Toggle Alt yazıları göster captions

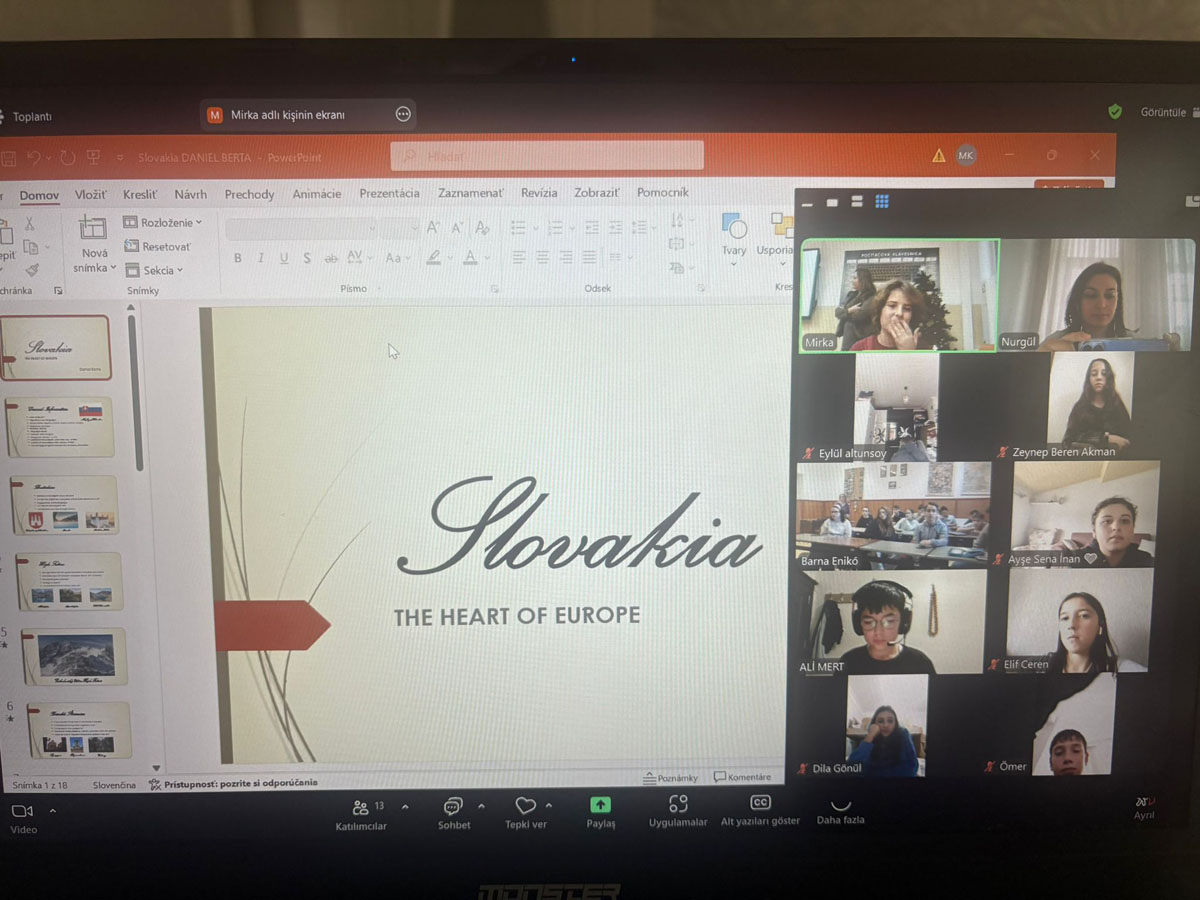tap(760, 803)
